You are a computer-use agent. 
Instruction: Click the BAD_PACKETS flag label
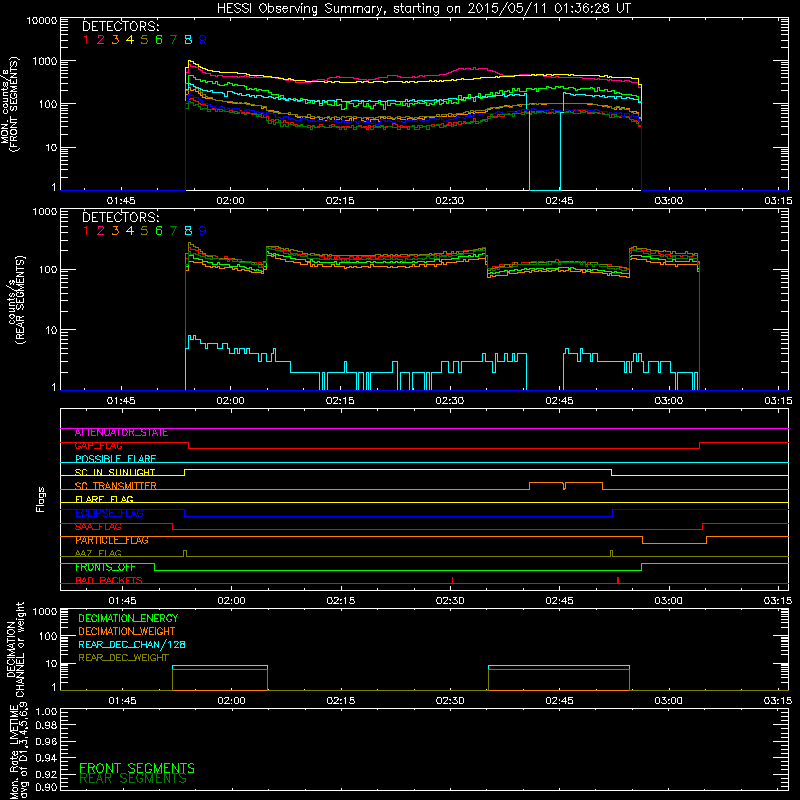109,581
